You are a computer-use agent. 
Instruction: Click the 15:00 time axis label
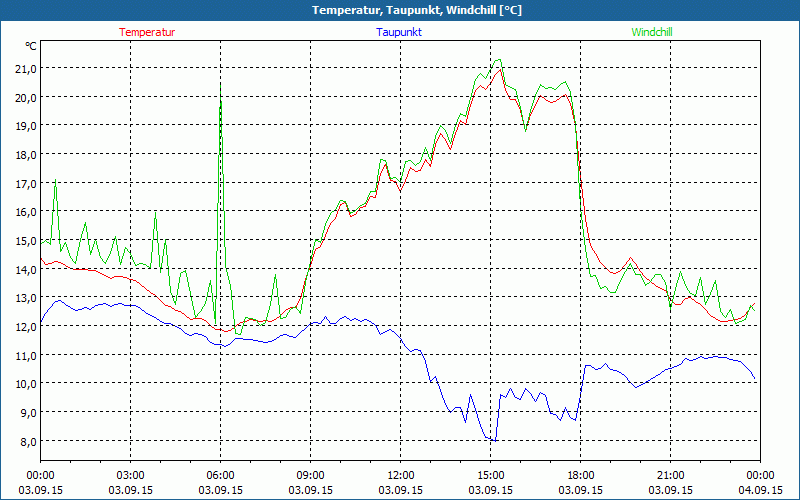(x=490, y=475)
